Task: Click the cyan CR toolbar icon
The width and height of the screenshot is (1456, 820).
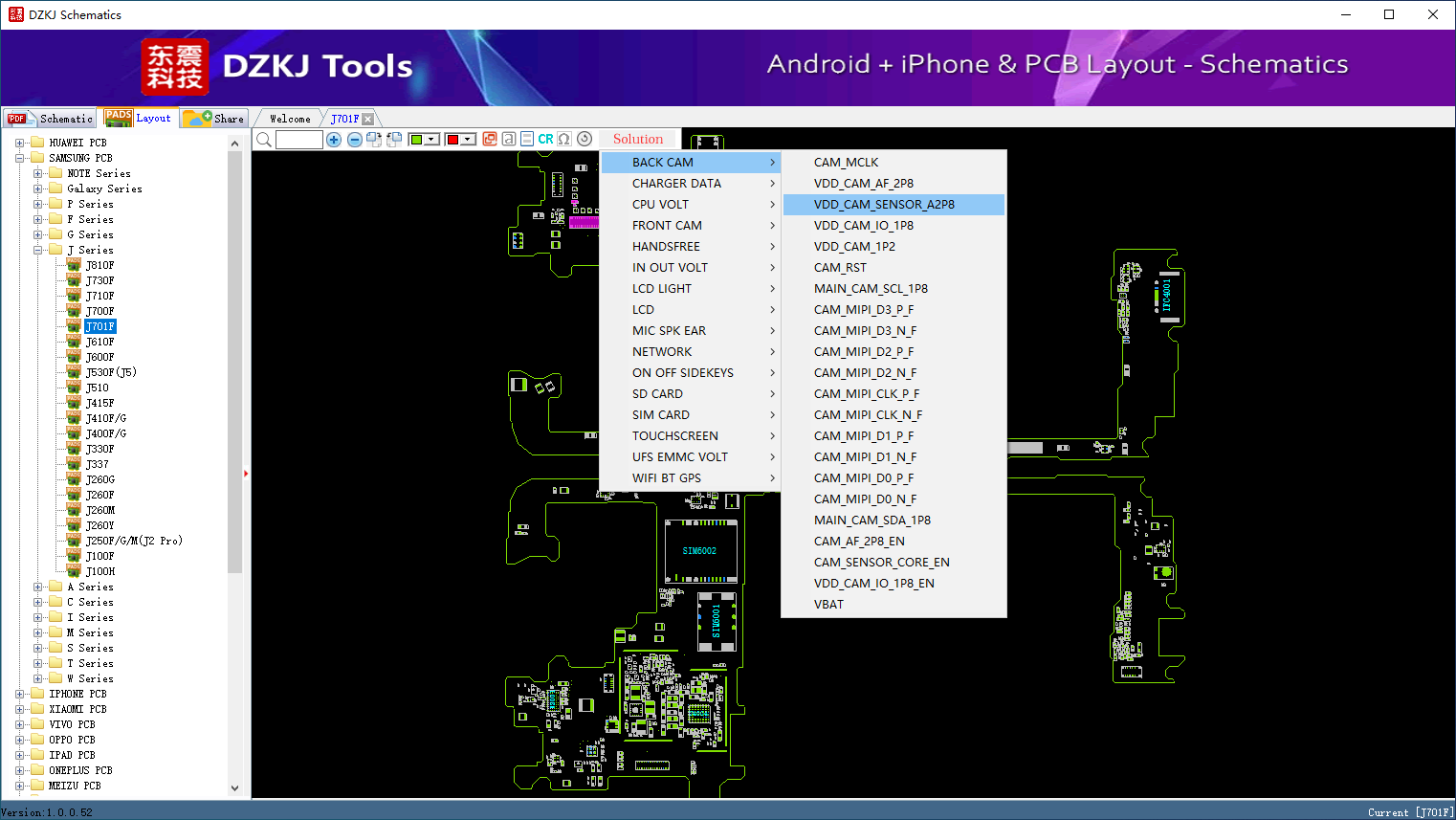Action: pyautogui.click(x=545, y=139)
